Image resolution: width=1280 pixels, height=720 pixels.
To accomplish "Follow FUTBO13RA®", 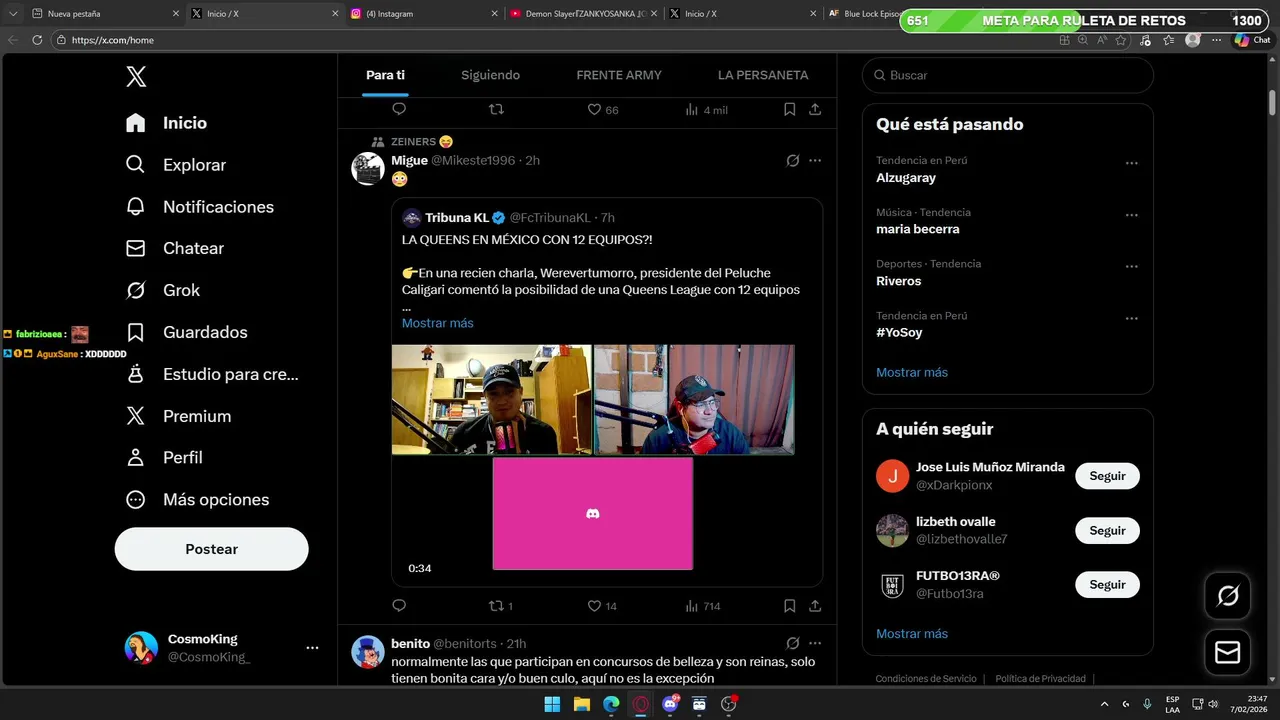I will coord(1107,584).
